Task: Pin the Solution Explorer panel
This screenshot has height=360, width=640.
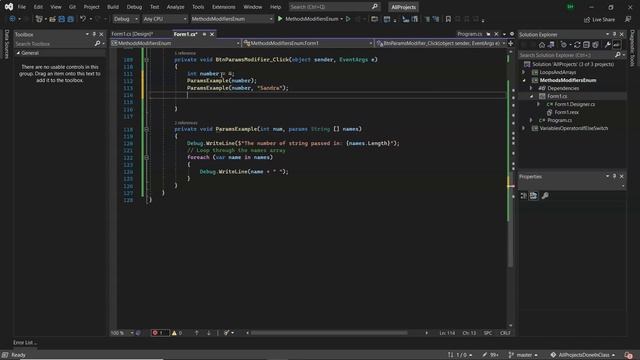Action: tap(614, 34)
